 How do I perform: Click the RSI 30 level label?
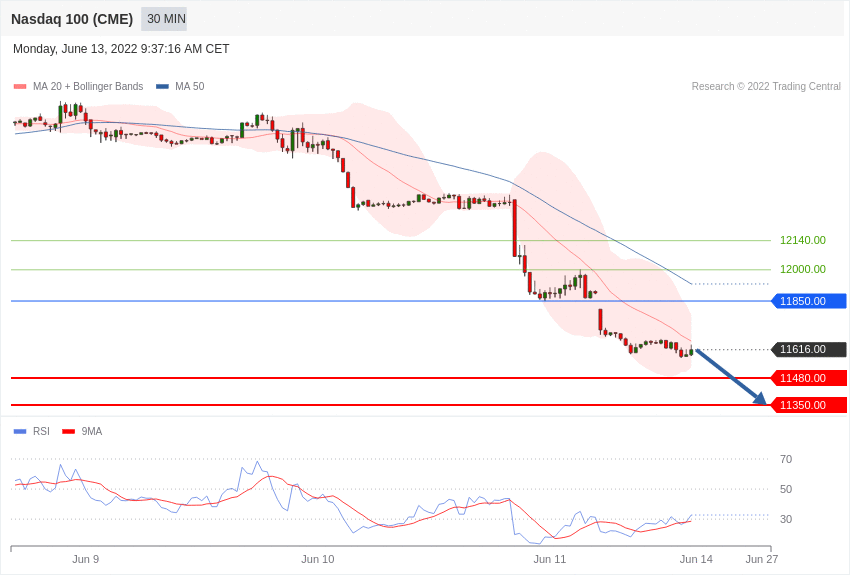[x=786, y=519]
